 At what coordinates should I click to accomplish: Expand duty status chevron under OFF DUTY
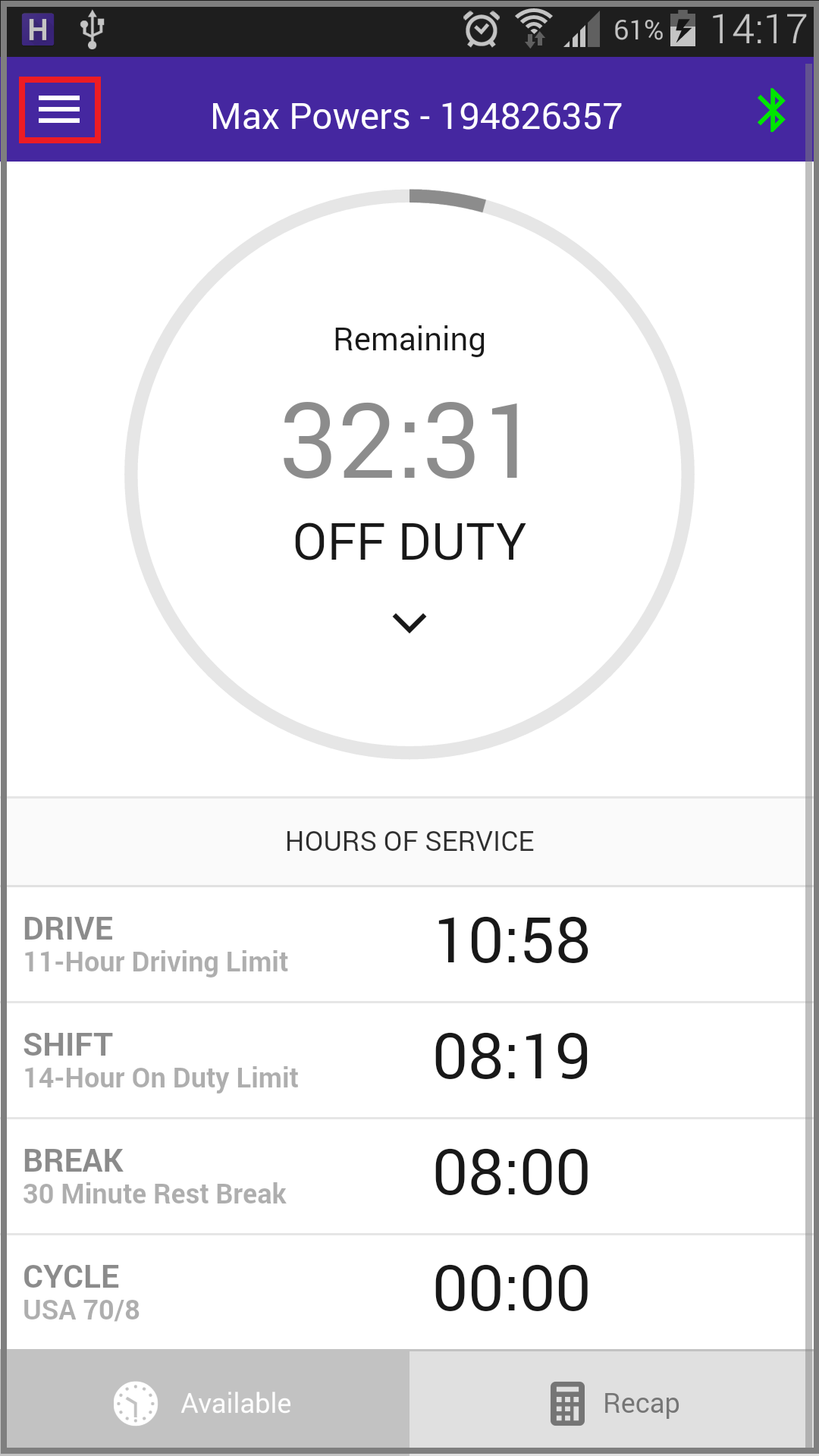click(409, 623)
